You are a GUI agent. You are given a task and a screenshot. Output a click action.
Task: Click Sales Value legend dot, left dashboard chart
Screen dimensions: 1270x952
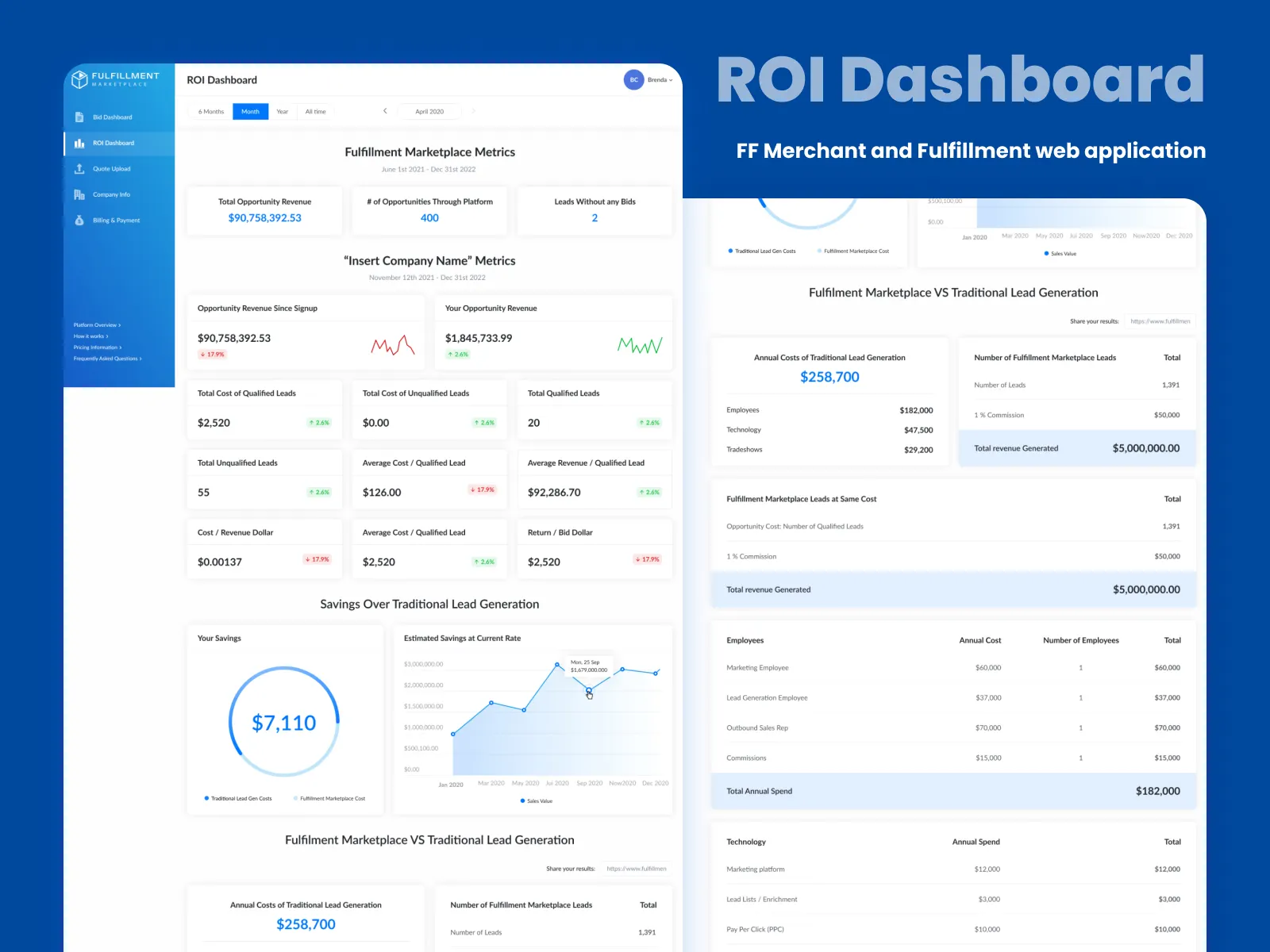click(522, 801)
